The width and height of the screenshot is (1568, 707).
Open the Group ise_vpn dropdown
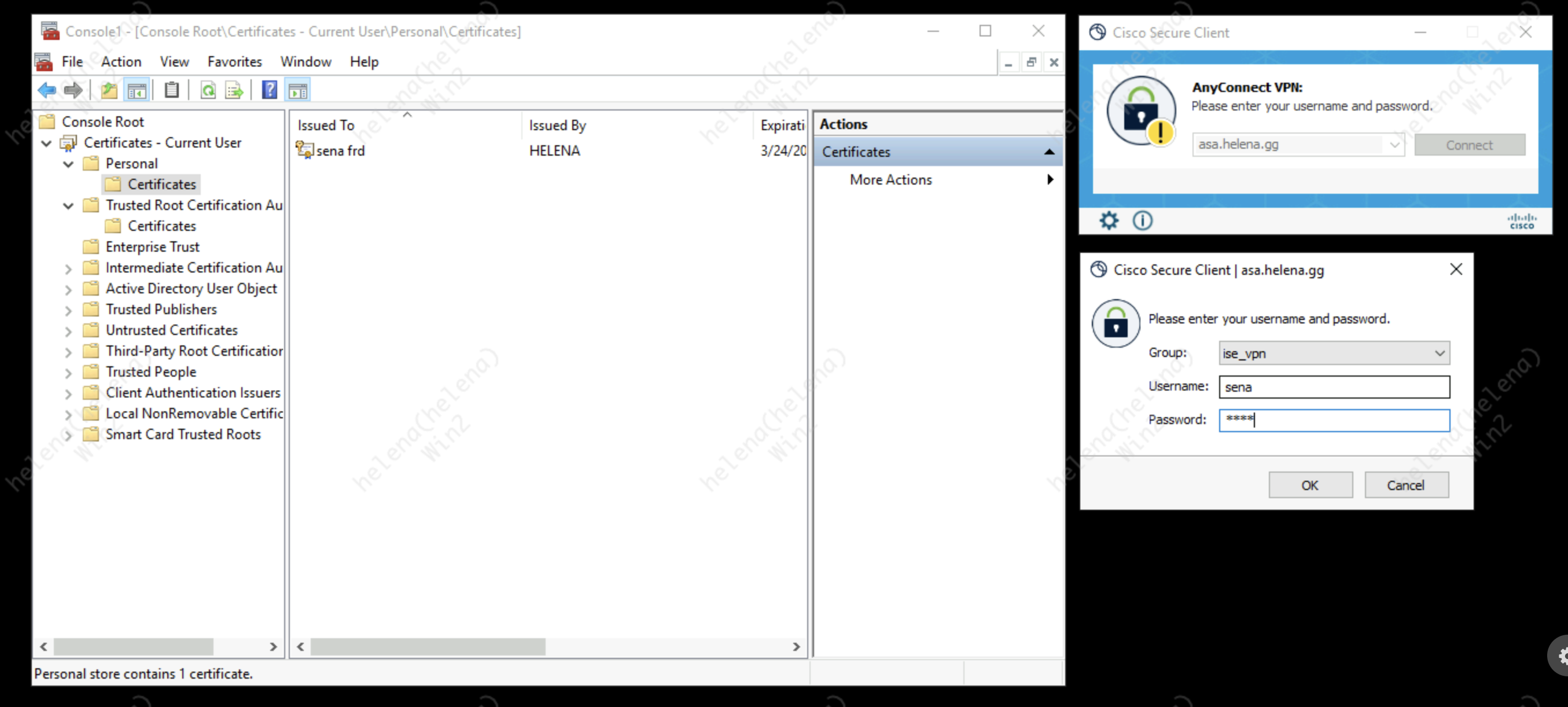pos(1439,353)
